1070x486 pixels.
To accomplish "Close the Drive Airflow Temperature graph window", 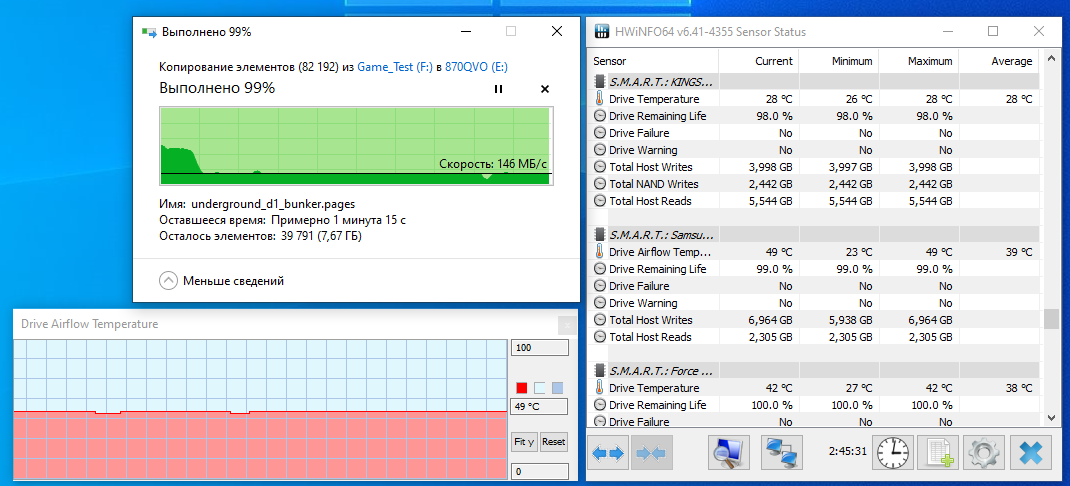I will click(566, 325).
